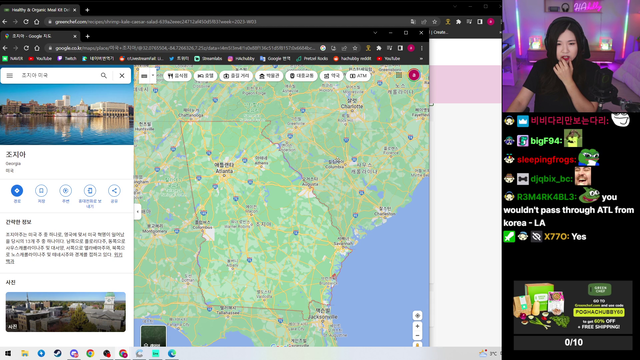This screenshot has width=640, height=360.
Task: Click the small keyboard icon left of the chips
Action: coord(144,76)
